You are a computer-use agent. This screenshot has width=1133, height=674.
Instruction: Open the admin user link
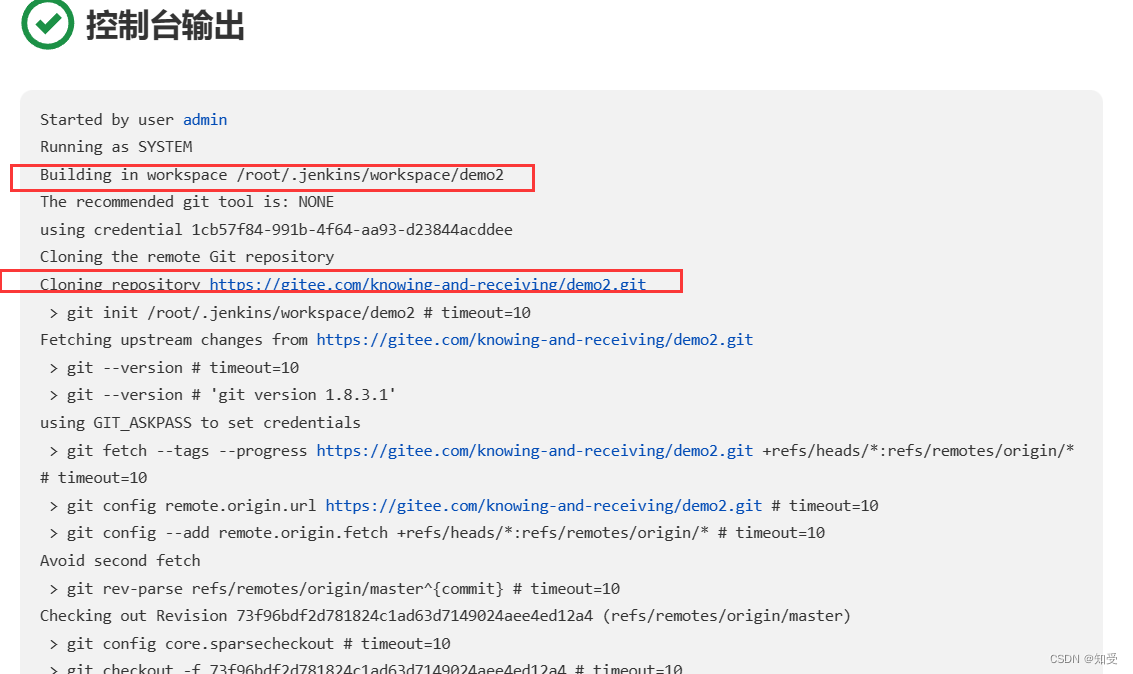click(x=205, y=120)
